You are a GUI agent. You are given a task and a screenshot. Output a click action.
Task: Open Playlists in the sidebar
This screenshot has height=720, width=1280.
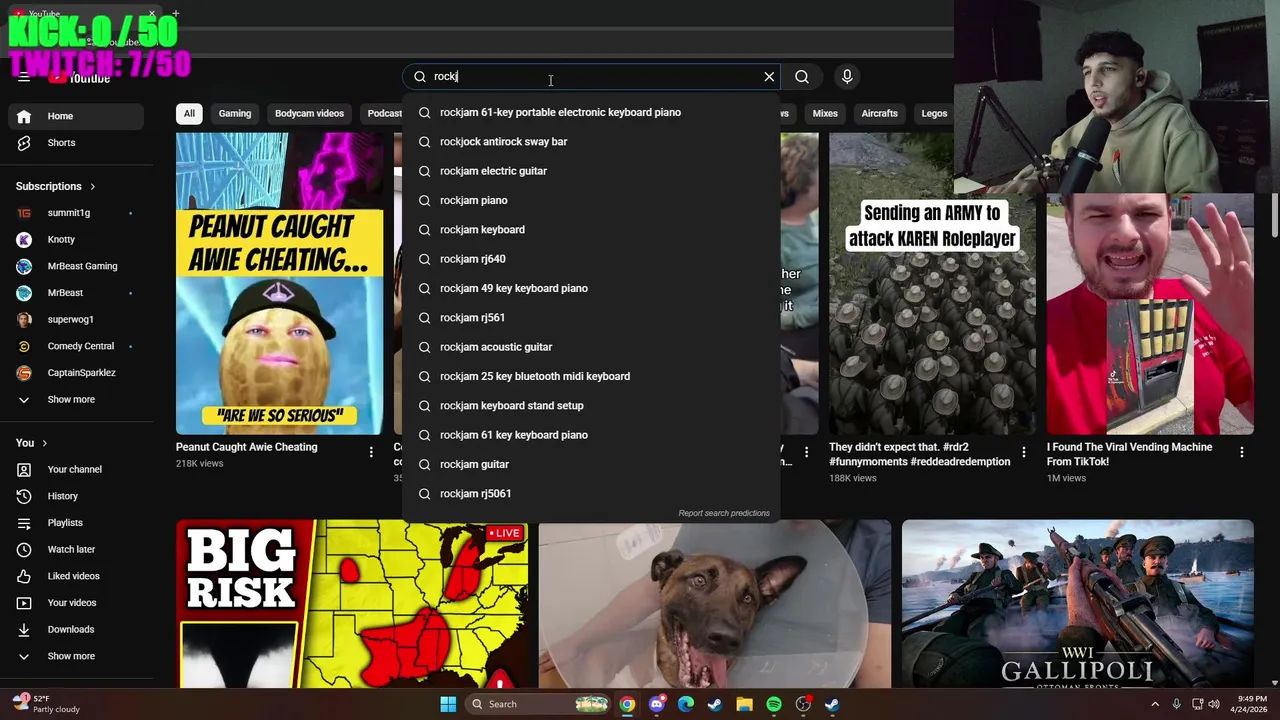76,523
